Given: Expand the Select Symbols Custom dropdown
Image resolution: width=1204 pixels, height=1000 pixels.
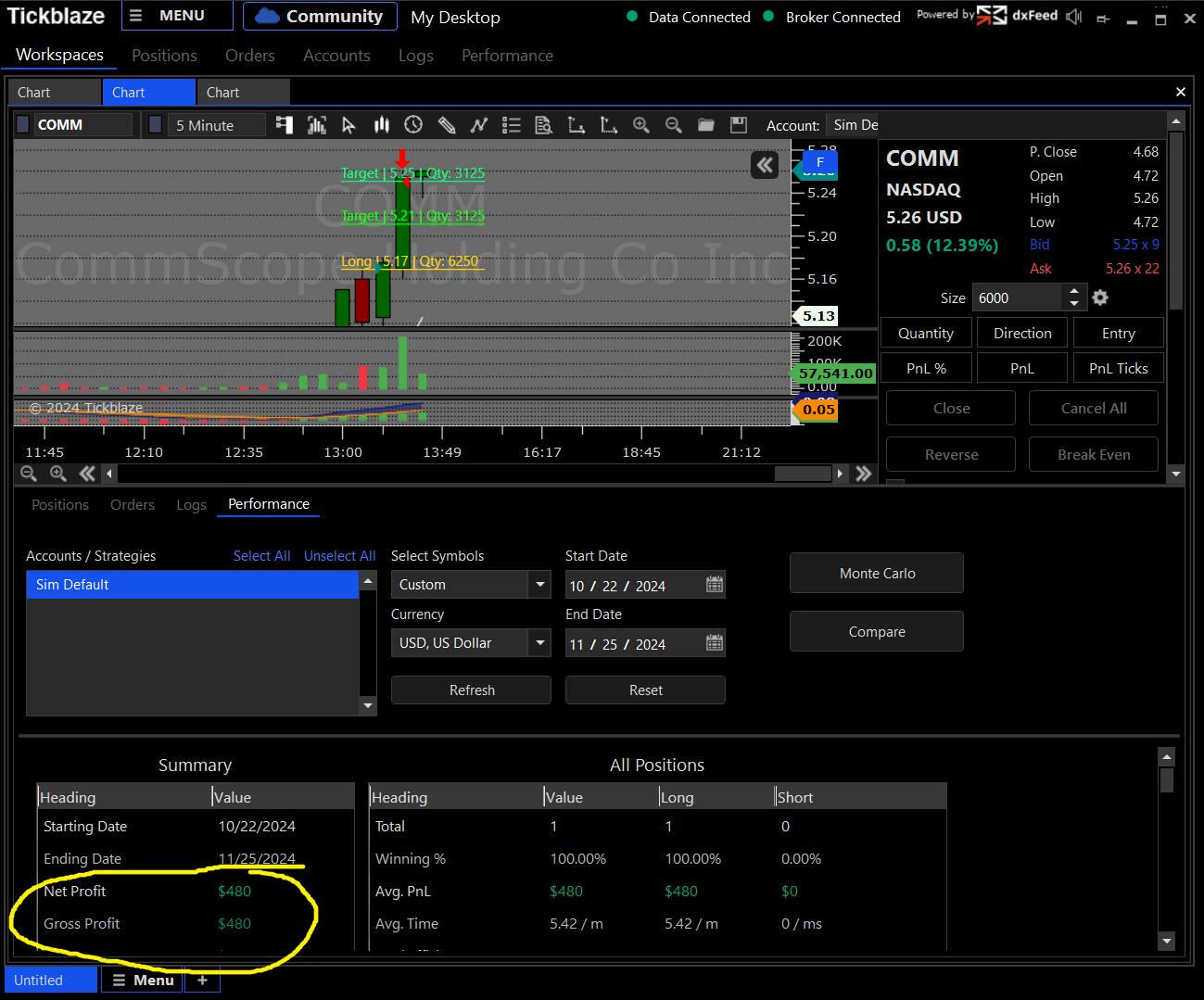Looking at the screenshot, I should [x=539, y=585].
